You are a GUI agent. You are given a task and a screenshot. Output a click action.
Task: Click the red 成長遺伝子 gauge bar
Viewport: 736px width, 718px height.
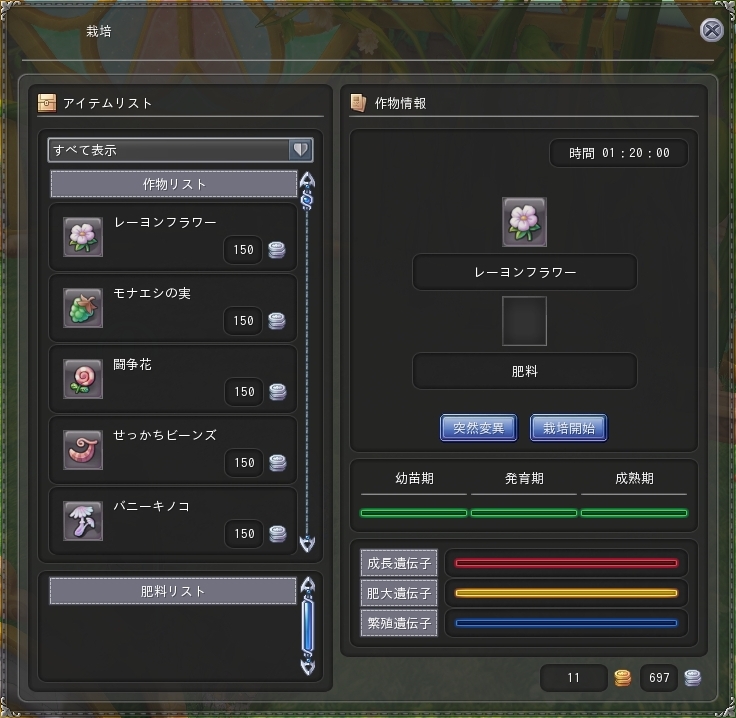[x=567, y=563]
